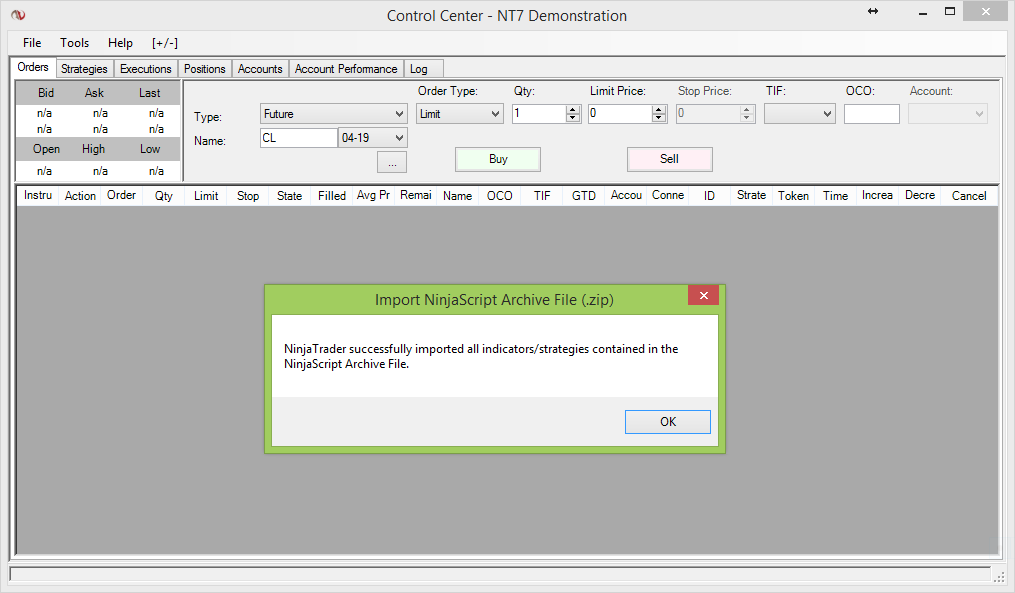The height and width of the screenshot is (593, 1015).
Task: Click the horizontal double-arrow icon in title bar
Action: 873,11
